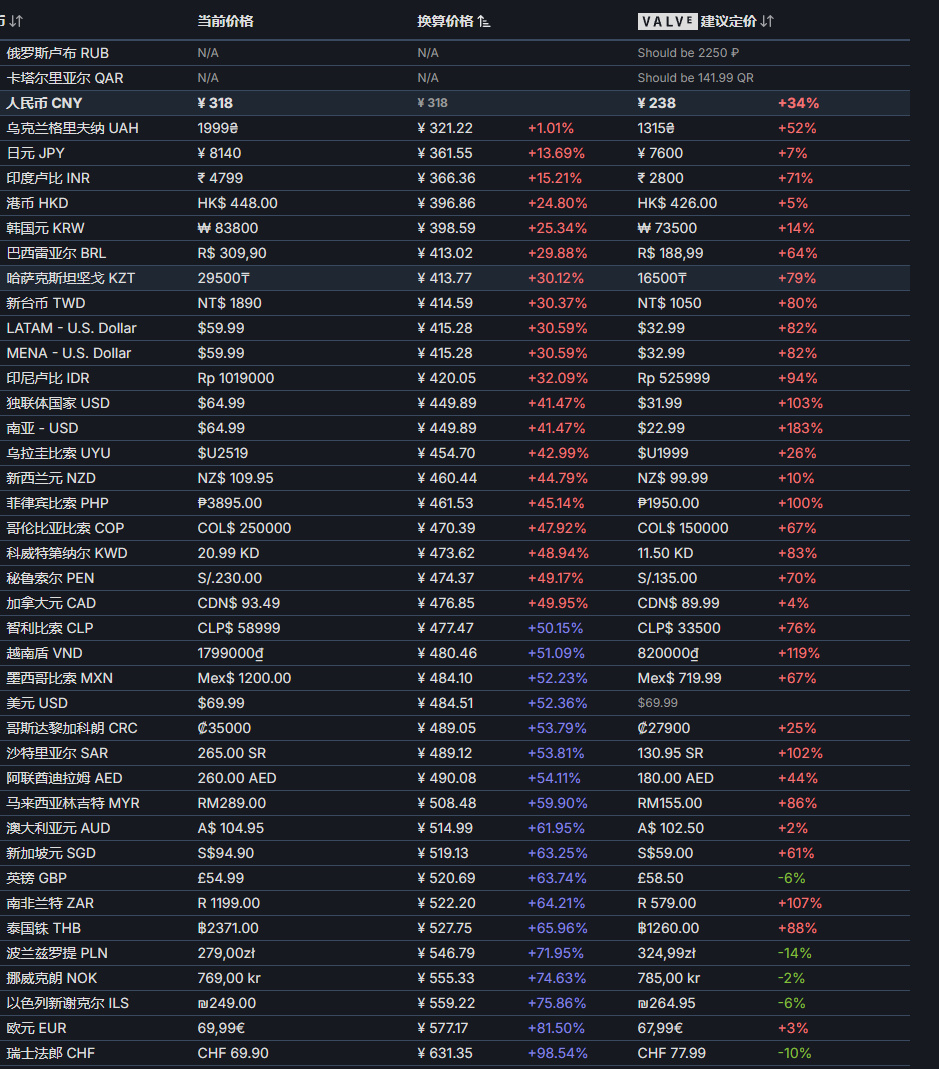
Task: Select the 俄罗斯卢布 RUB currency name
Action: (x=58, y=53)
